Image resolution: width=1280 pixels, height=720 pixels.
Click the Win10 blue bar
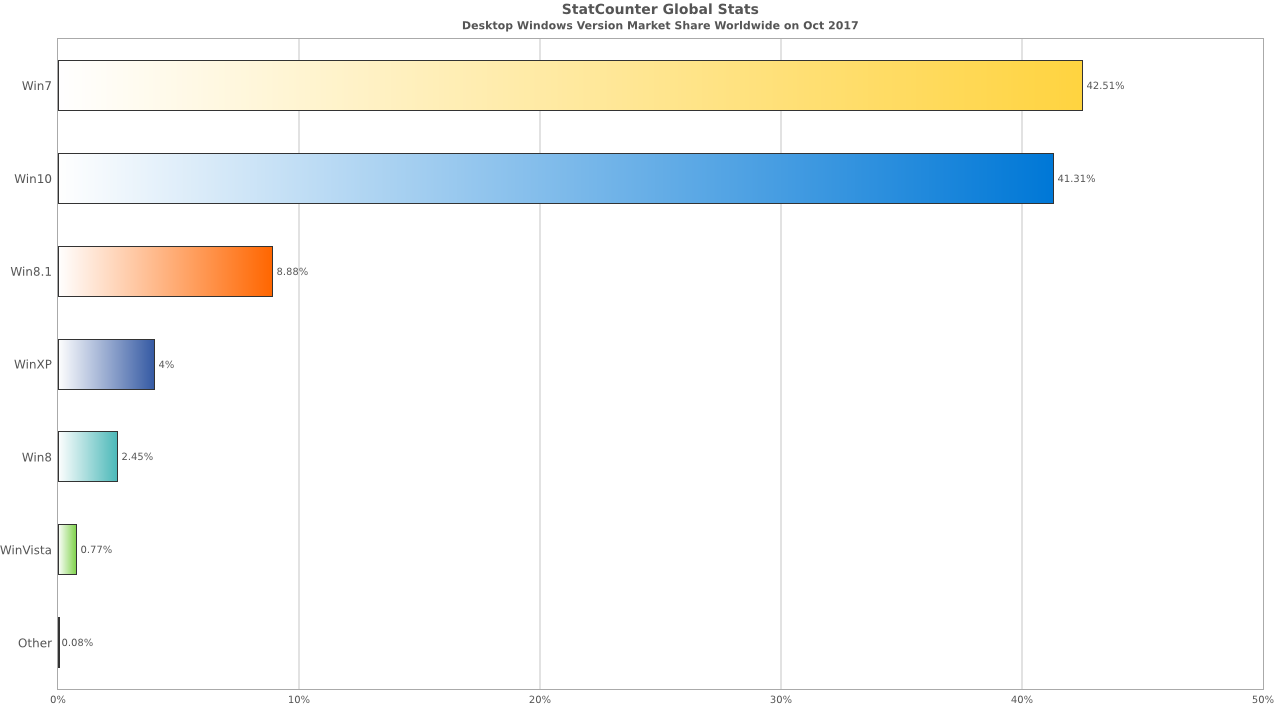pos(556,178)
